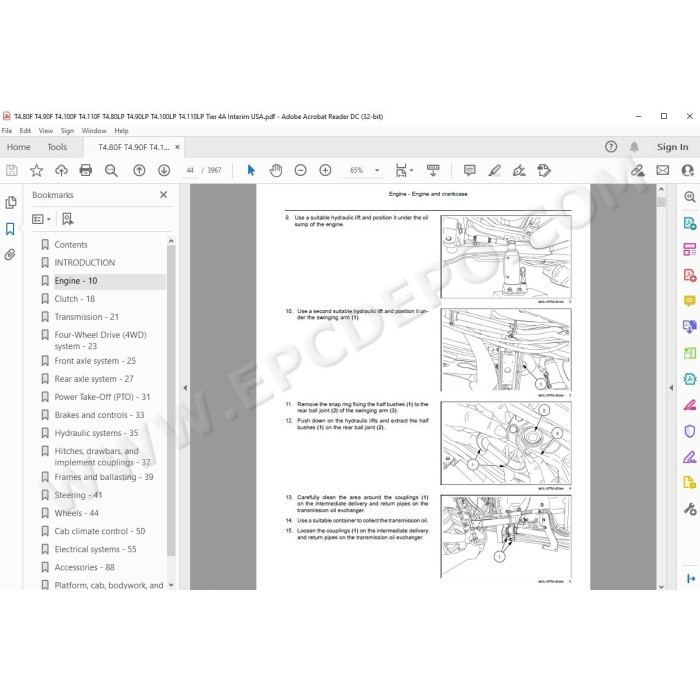Expand right tools pane at bottom

(690, 579)
